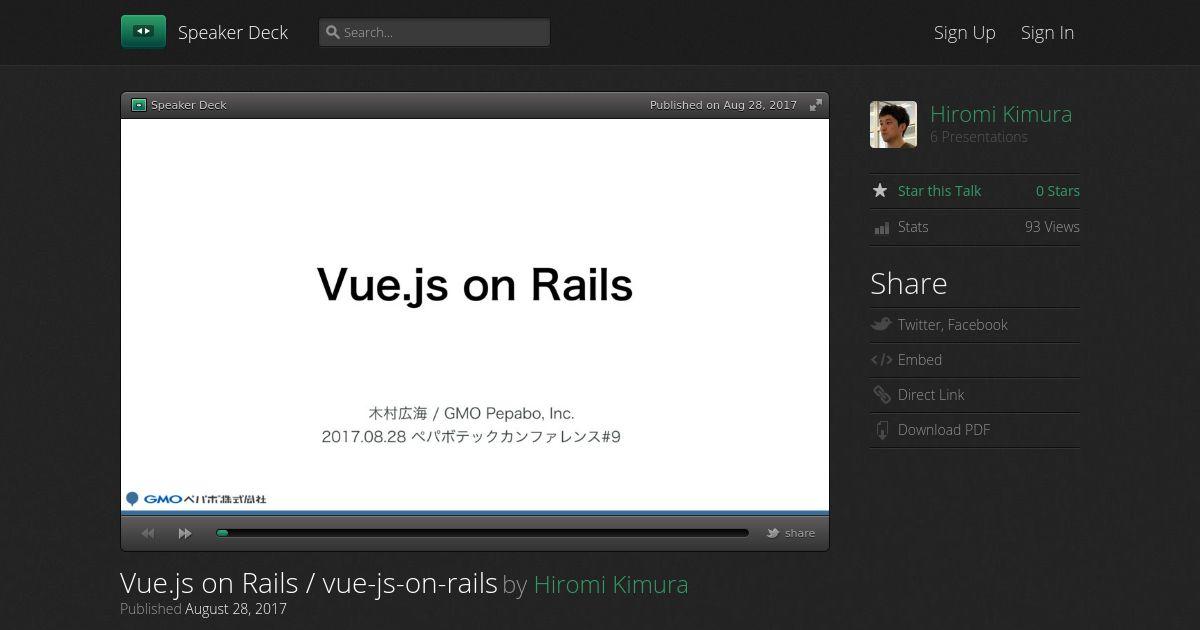
Task: Click Speaker Deck label in player header
Action: point(189,105)
